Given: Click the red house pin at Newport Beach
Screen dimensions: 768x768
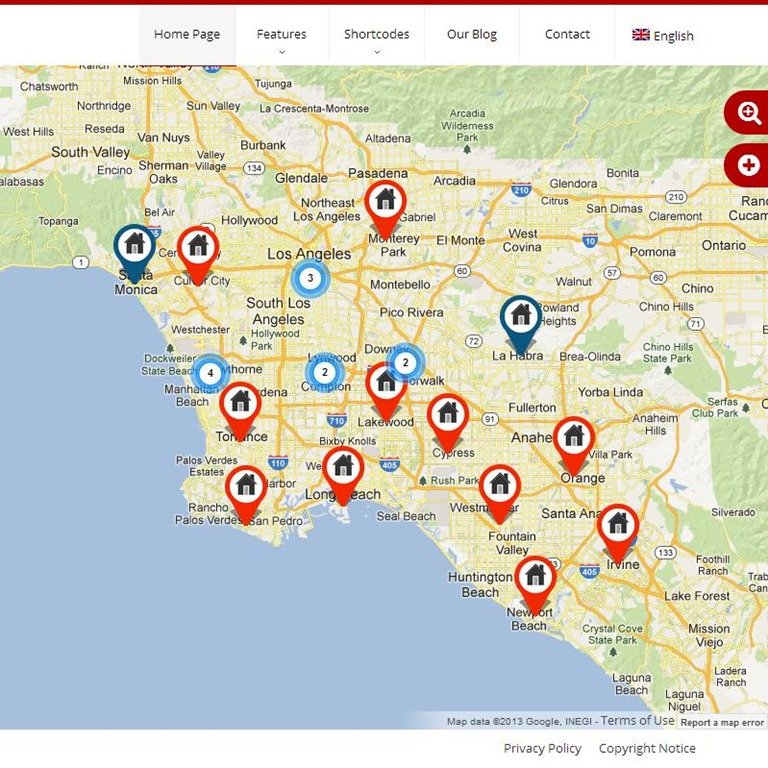Looking at the screenshot, I should [535, 585].
